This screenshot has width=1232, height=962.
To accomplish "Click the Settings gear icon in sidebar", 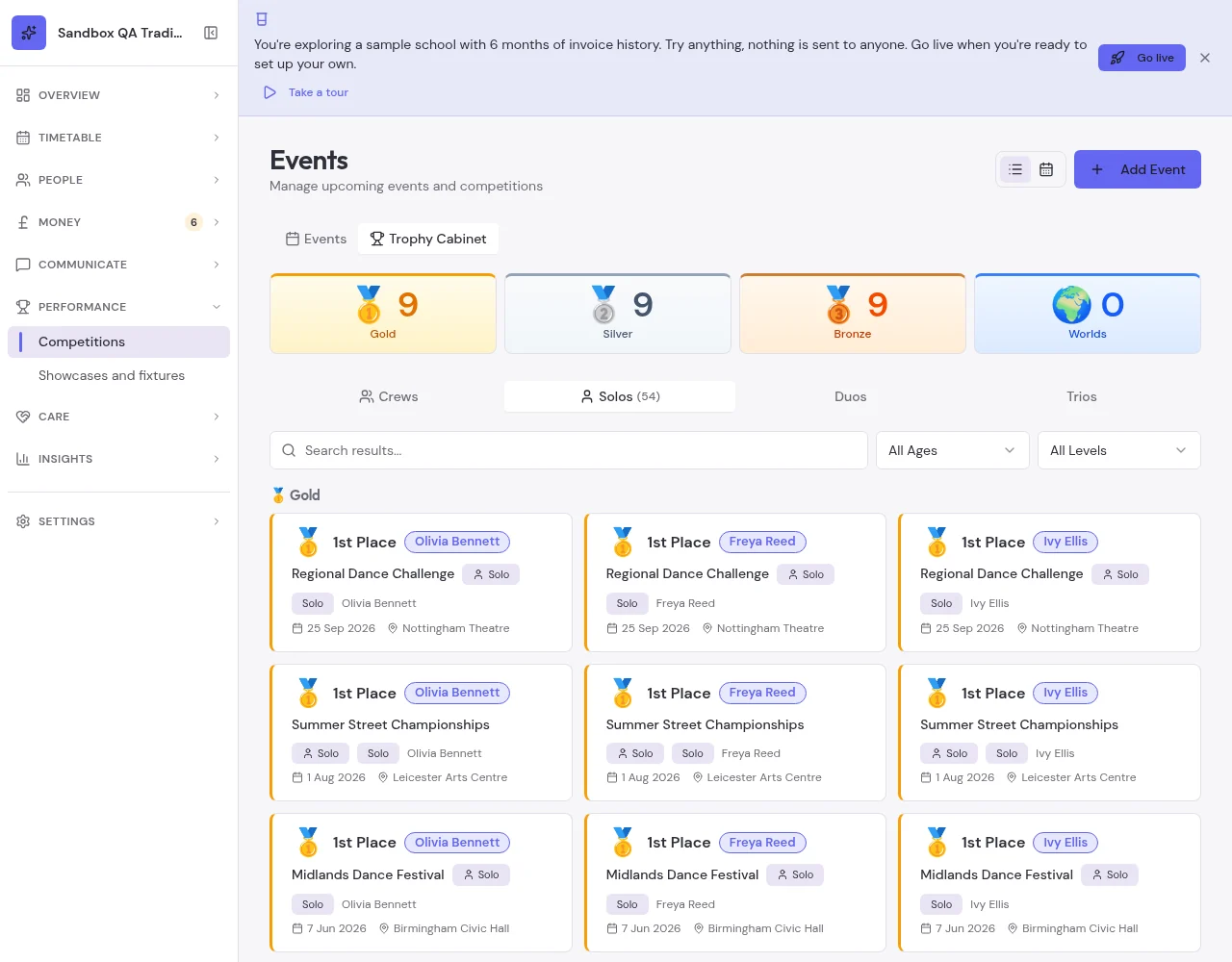I will tap(23, 521).
